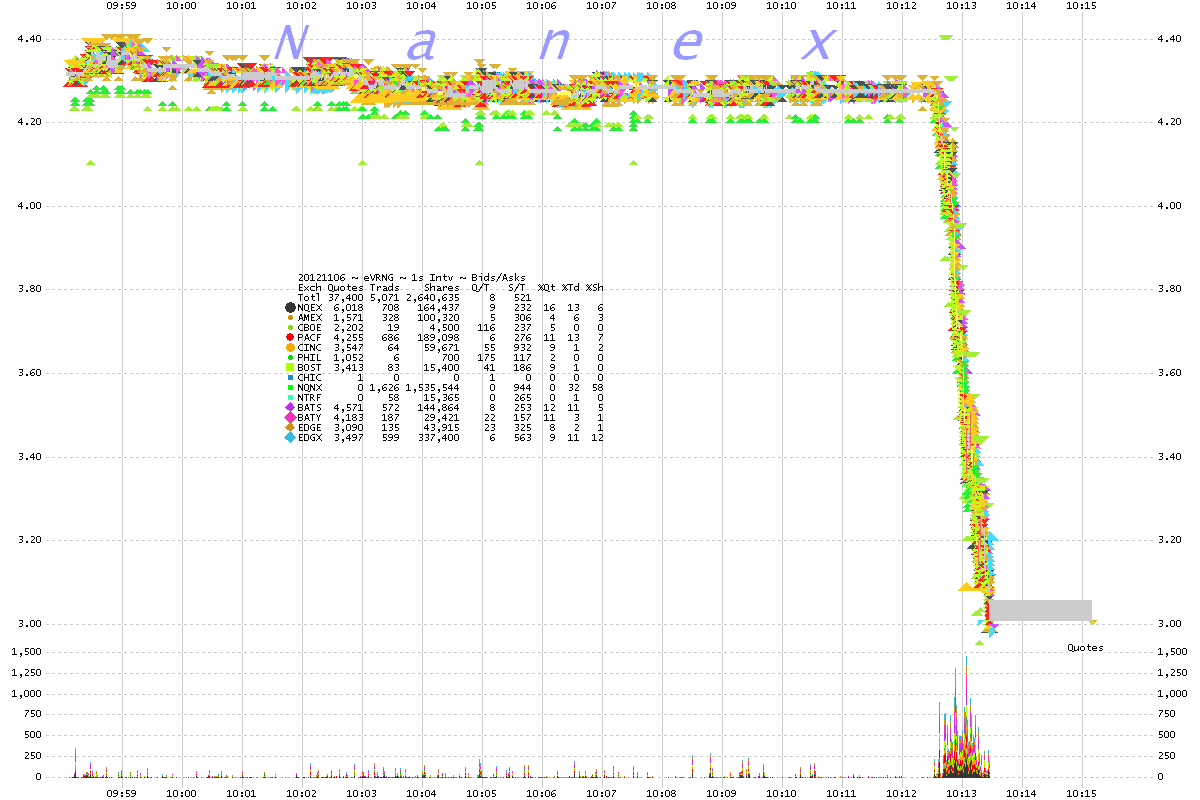
Task: Click the 'Shares' column header
Action: (443, 287)
